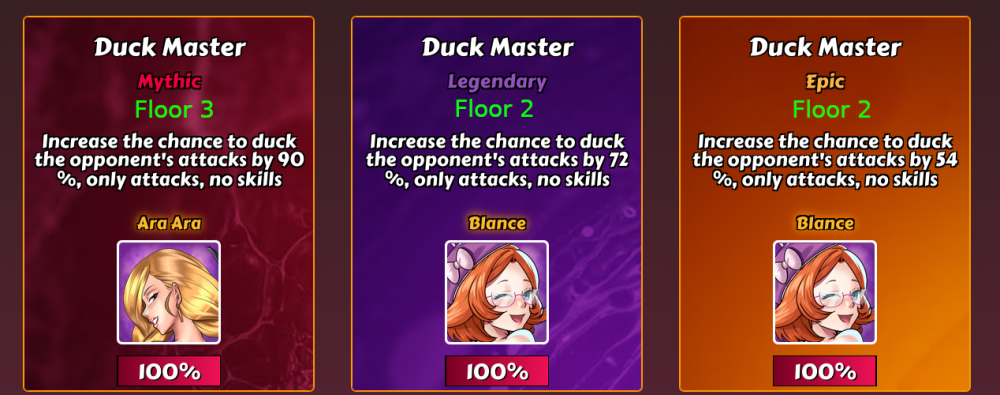
Task: Click the Legendary rarity label
Action: click(497, 82)
